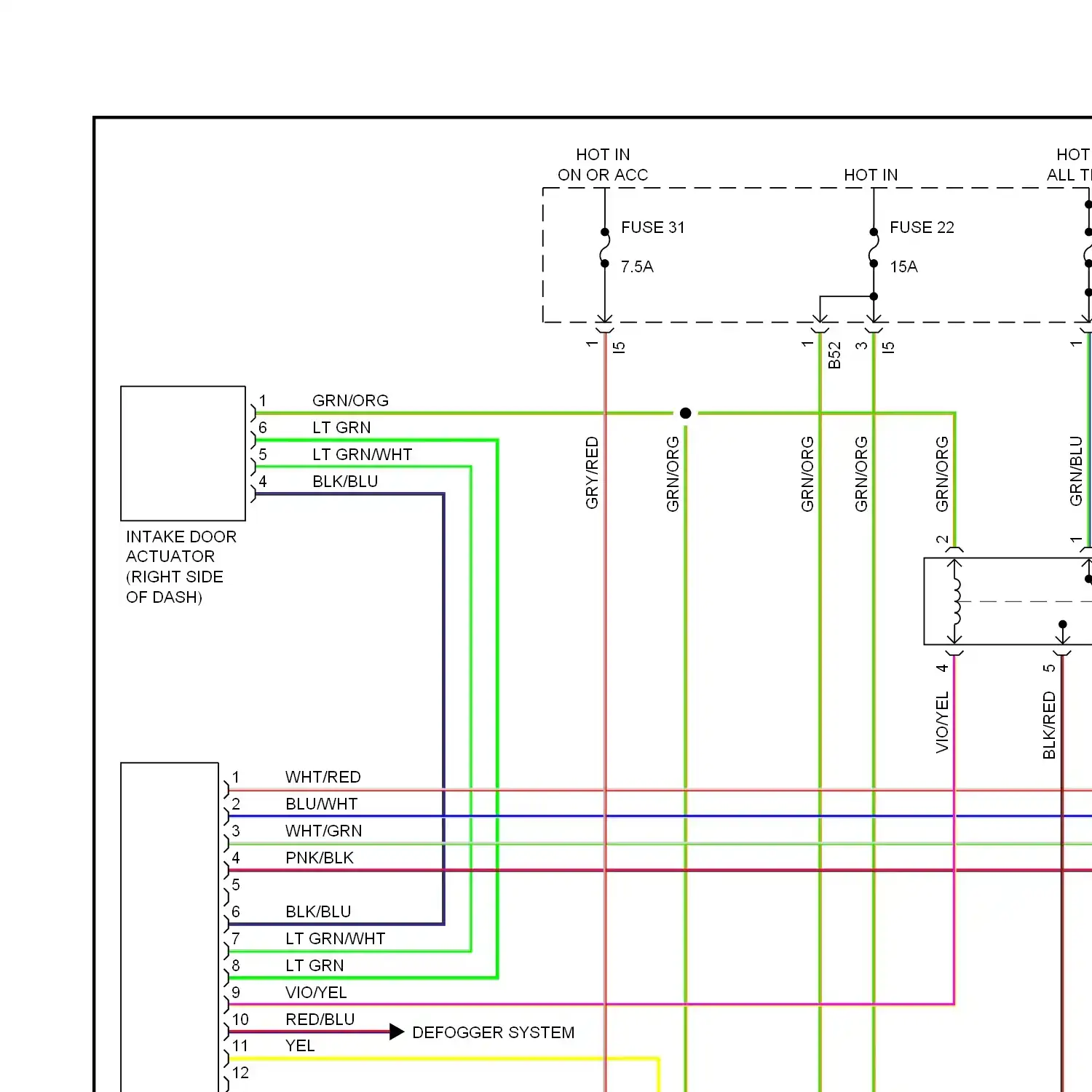Click the horizontal VIO/YEL label at pin 9
Image resolution: width=1092 pixels, height=1092 pixels.
pos(316,992)
